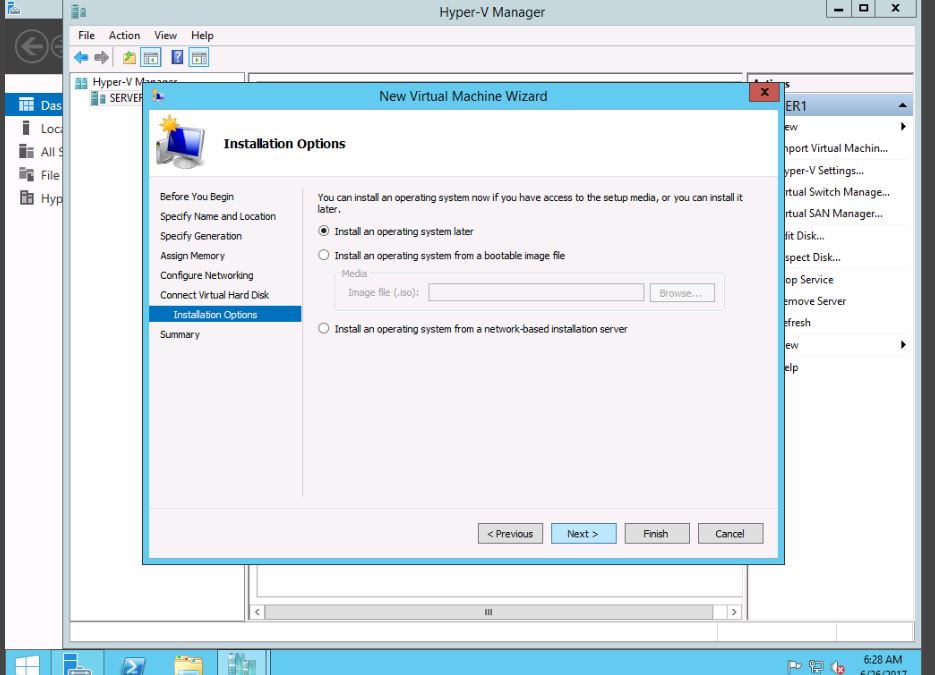
Task: Click the Edit Disk action
Action: (804, 236)
